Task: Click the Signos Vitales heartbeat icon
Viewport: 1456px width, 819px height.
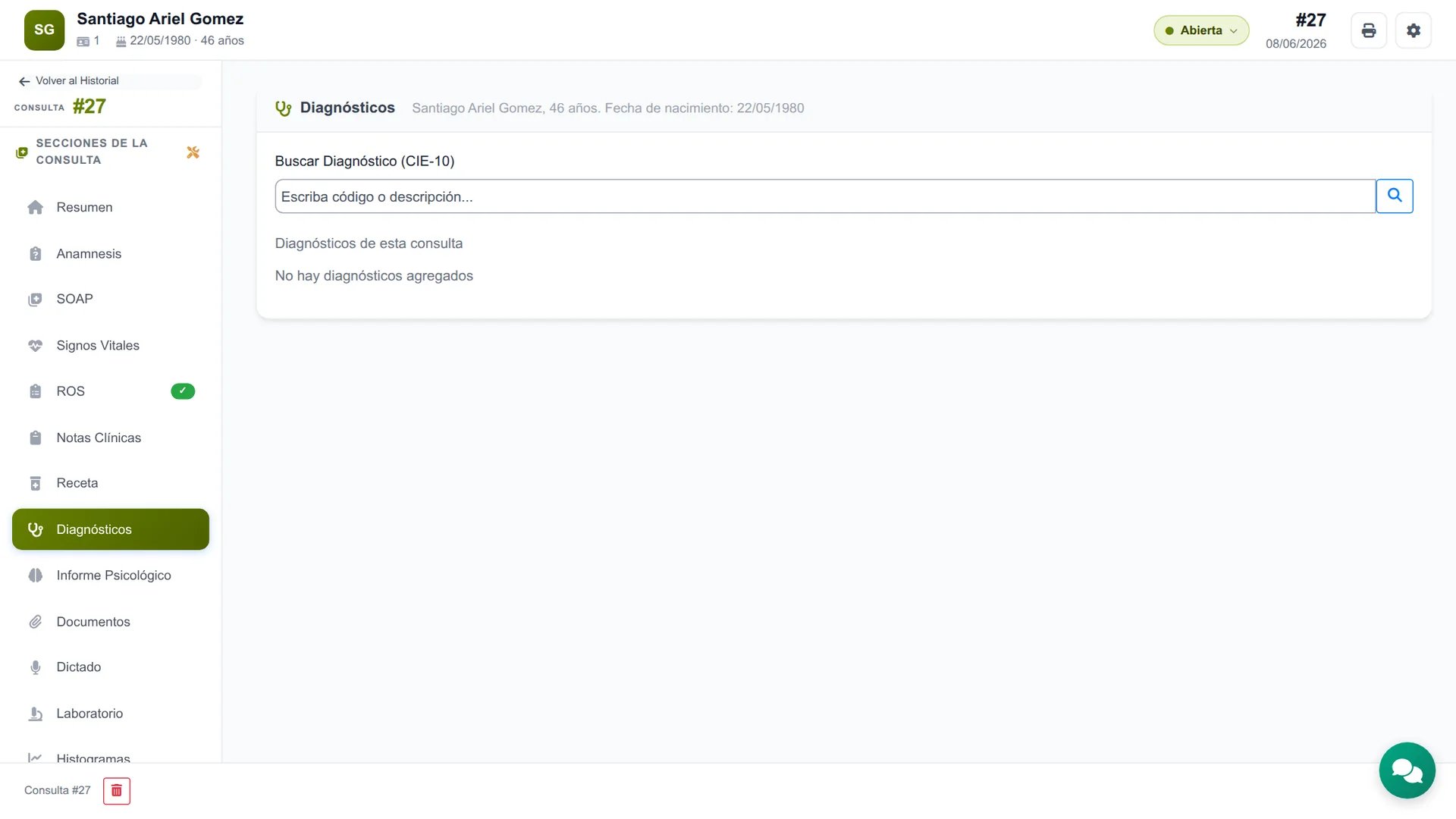Action: [35, 346]
